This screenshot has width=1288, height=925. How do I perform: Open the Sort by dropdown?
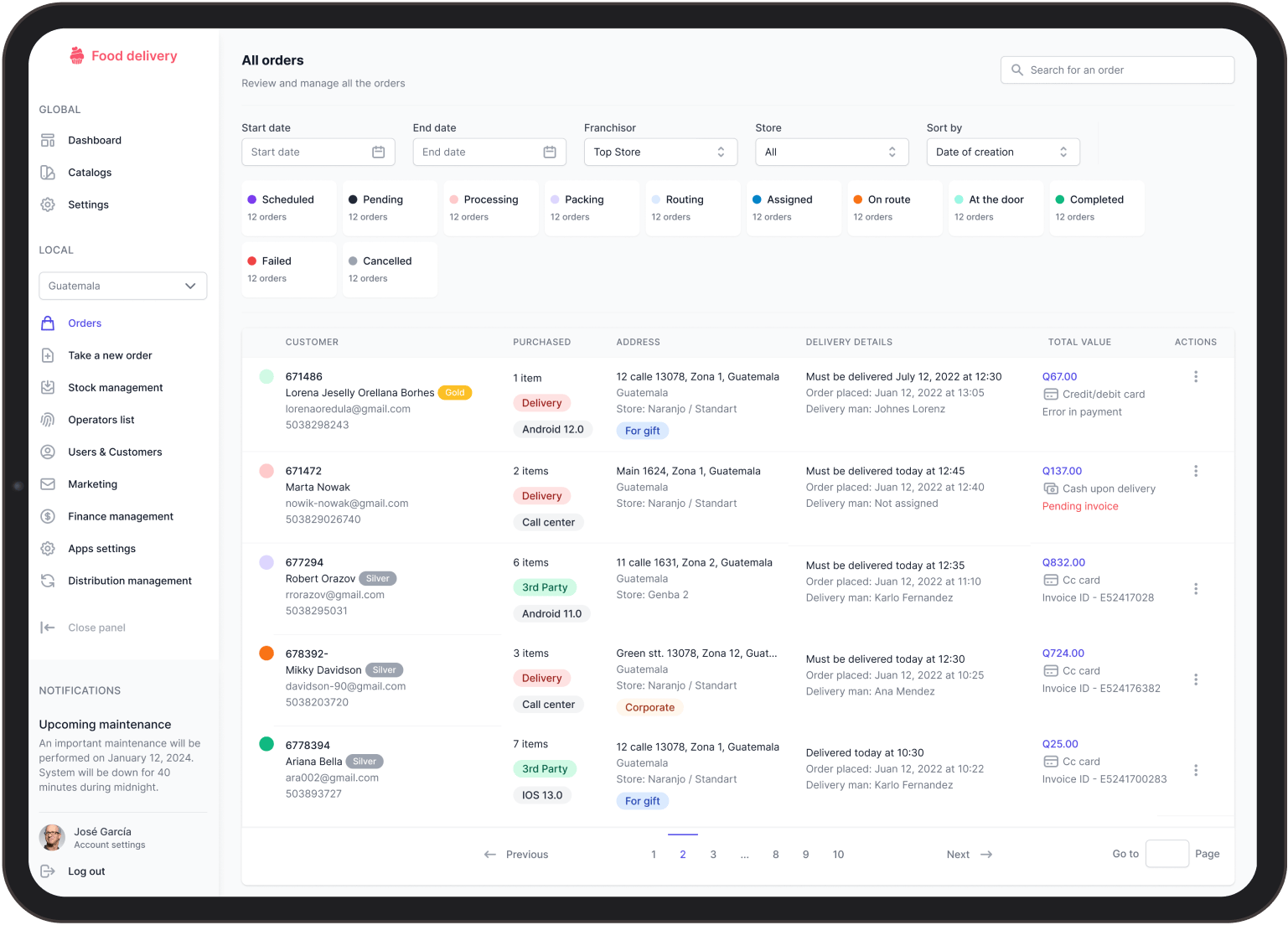[x=1002, y=152]
